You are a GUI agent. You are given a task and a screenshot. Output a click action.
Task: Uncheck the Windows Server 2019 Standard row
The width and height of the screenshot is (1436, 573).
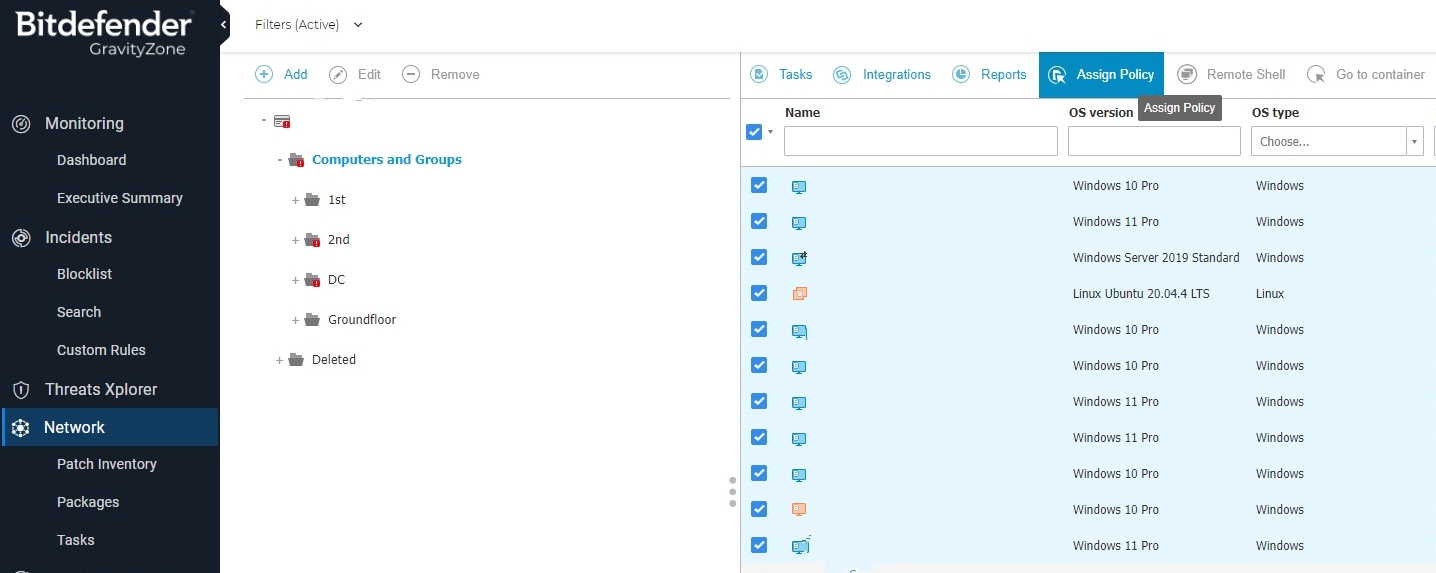[759, 257]
